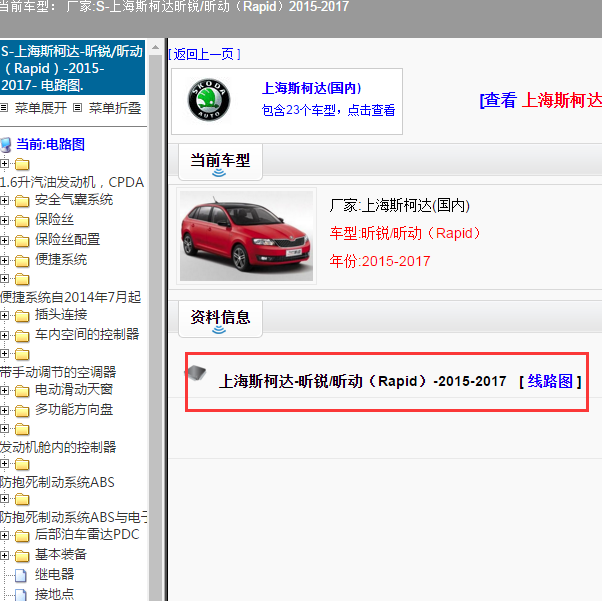This screenshot has height=601, width=602.
Task: Open the 线路图 link
Action: (x=550, y=381)
